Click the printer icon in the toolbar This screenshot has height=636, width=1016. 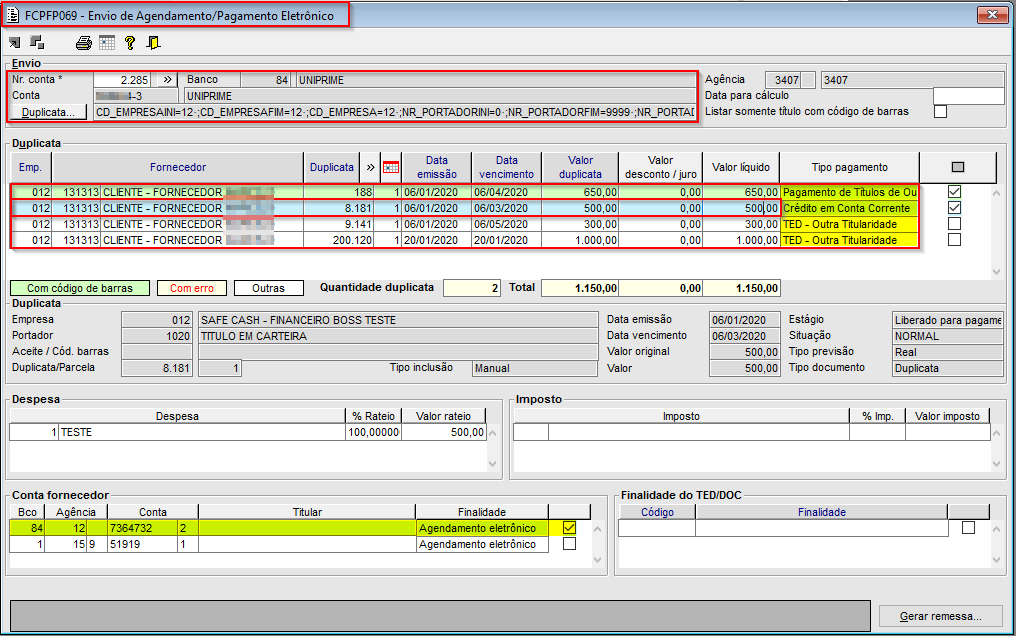click(x=84, y=43)
